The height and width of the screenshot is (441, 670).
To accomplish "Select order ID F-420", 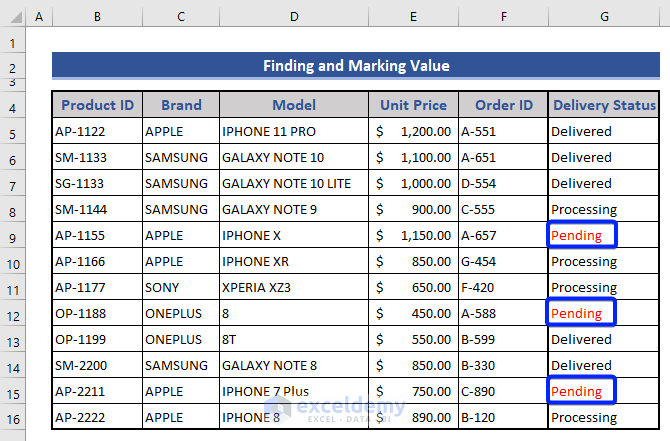I will [x=504, y=287].
